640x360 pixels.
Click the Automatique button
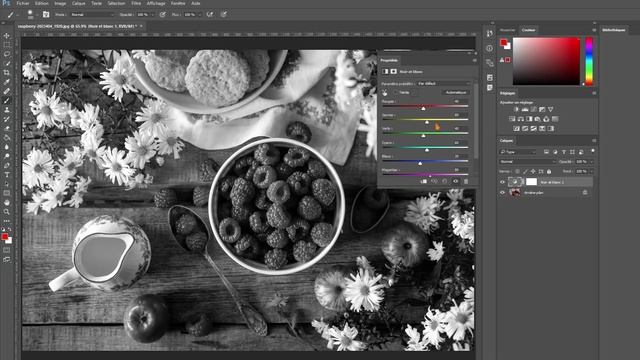[456, 93]
